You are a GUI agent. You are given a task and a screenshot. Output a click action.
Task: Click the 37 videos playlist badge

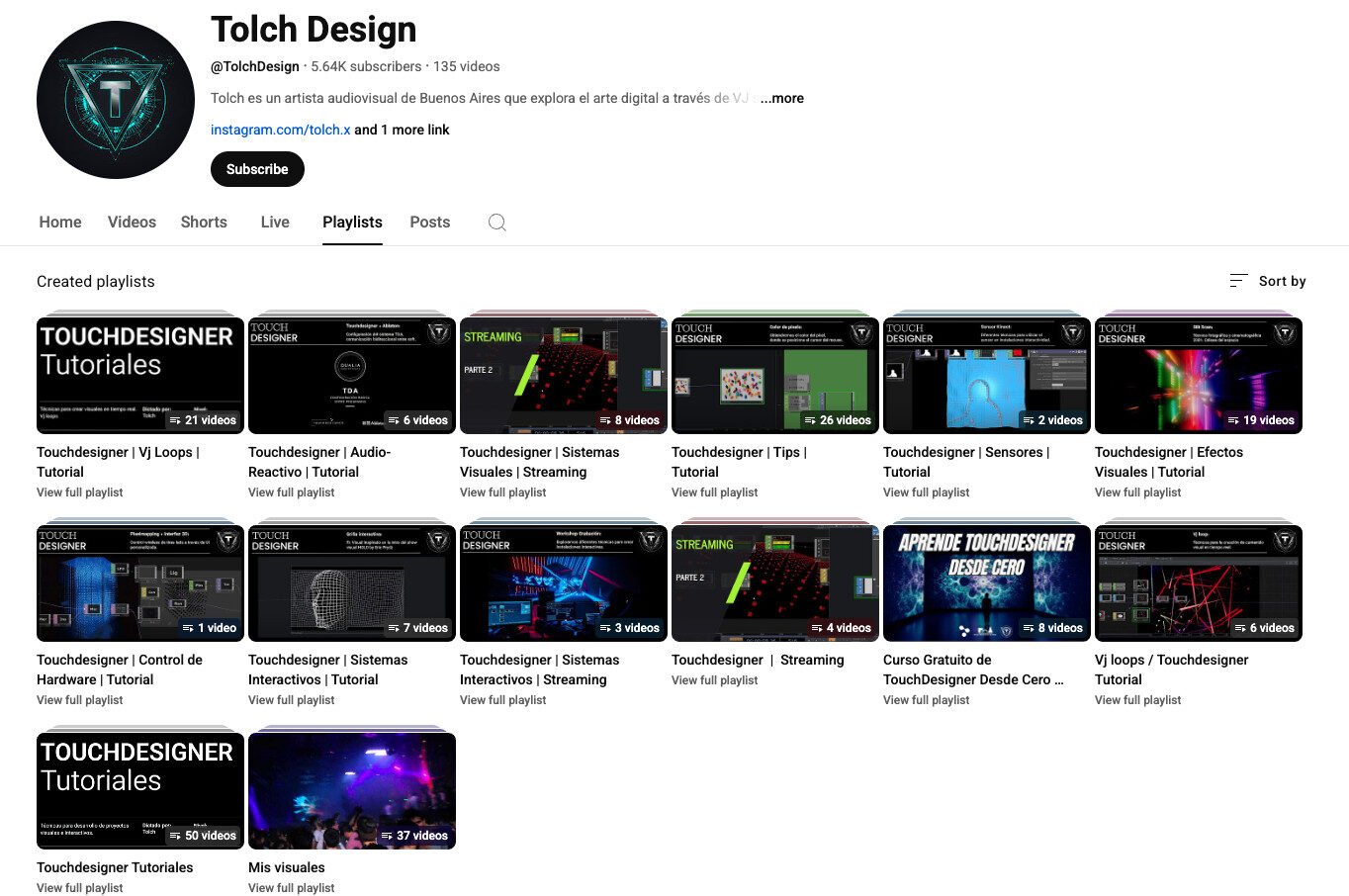(414, 836)
